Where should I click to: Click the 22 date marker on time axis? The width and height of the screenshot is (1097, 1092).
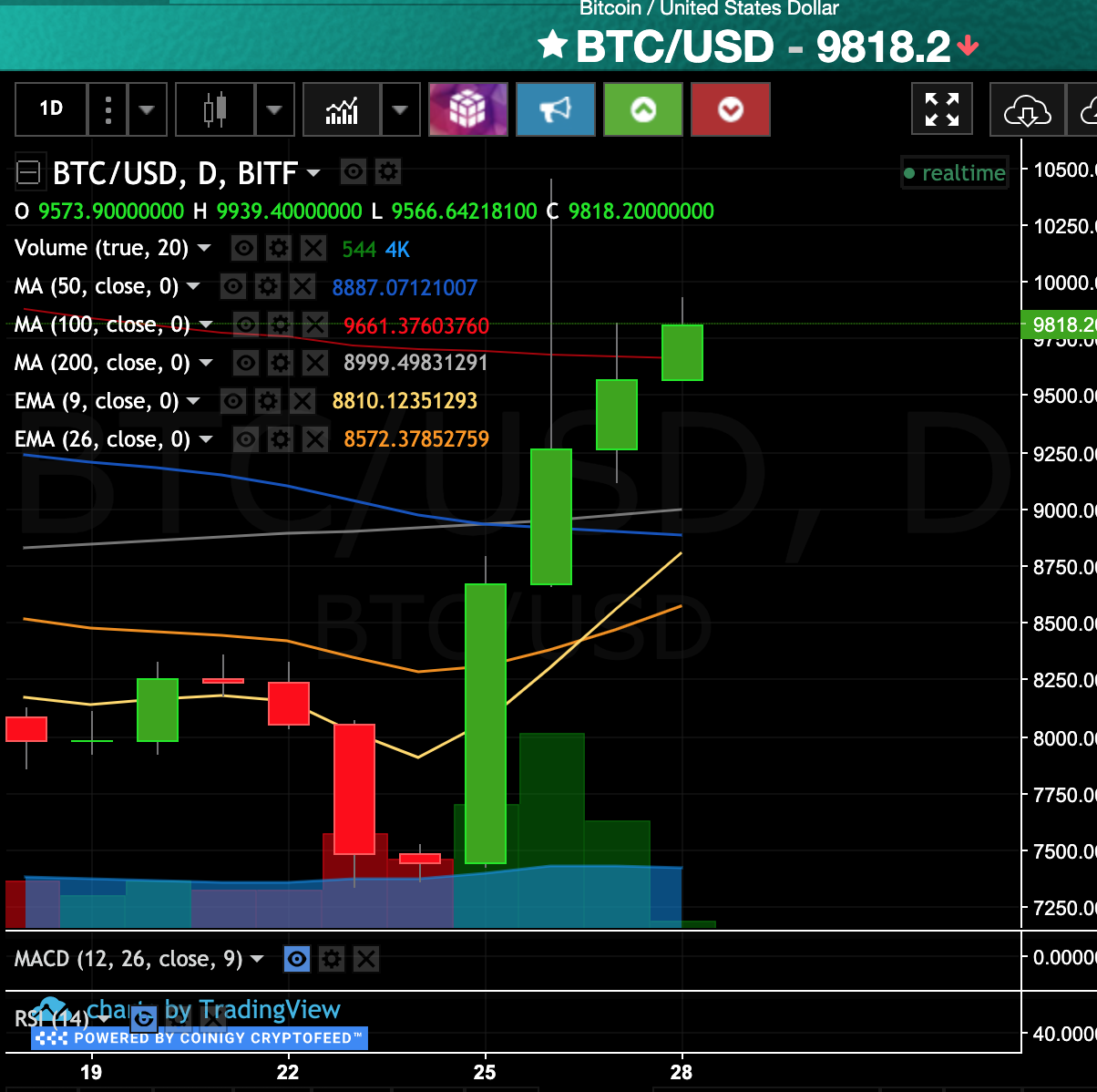pyautogui.click(x=288, y=1072)
